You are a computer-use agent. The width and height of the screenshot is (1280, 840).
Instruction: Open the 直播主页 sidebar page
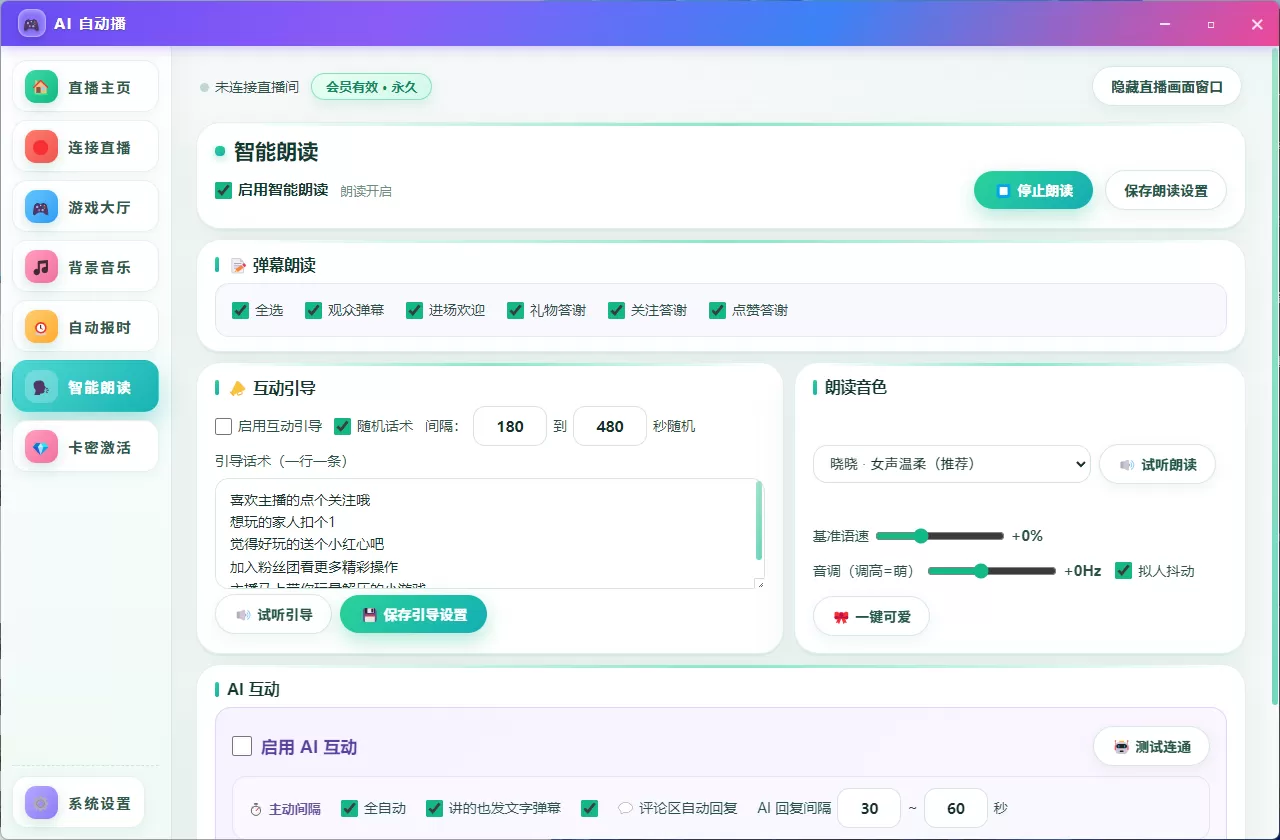pyautogui.click(x=85, y=87)
